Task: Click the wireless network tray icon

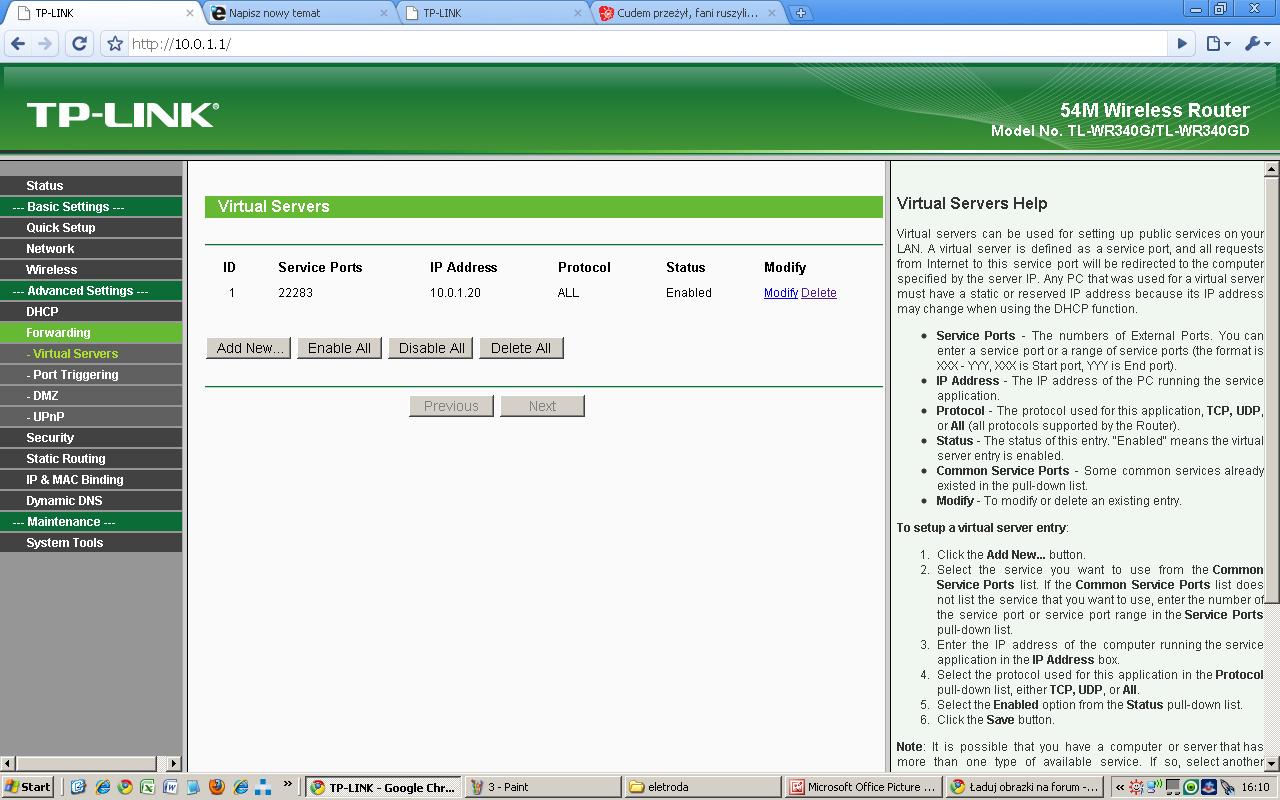Action: 1155,787
